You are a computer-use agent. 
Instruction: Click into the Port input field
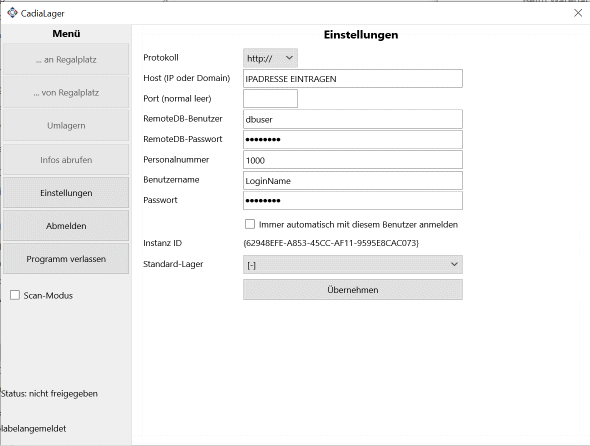tap(270, 99)
